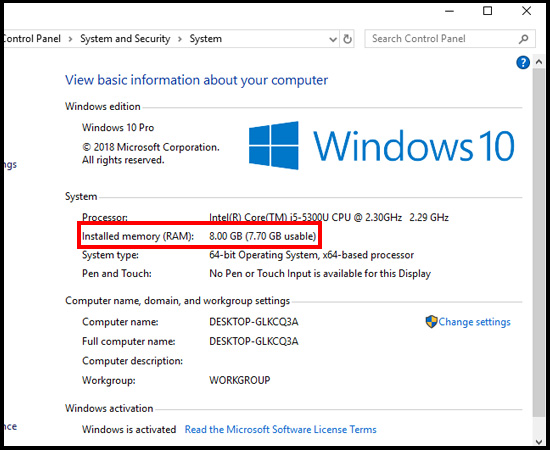Screen dimensions: 550x450
Task: Click the shield icon beside Change settings
Action: [431, 322]
